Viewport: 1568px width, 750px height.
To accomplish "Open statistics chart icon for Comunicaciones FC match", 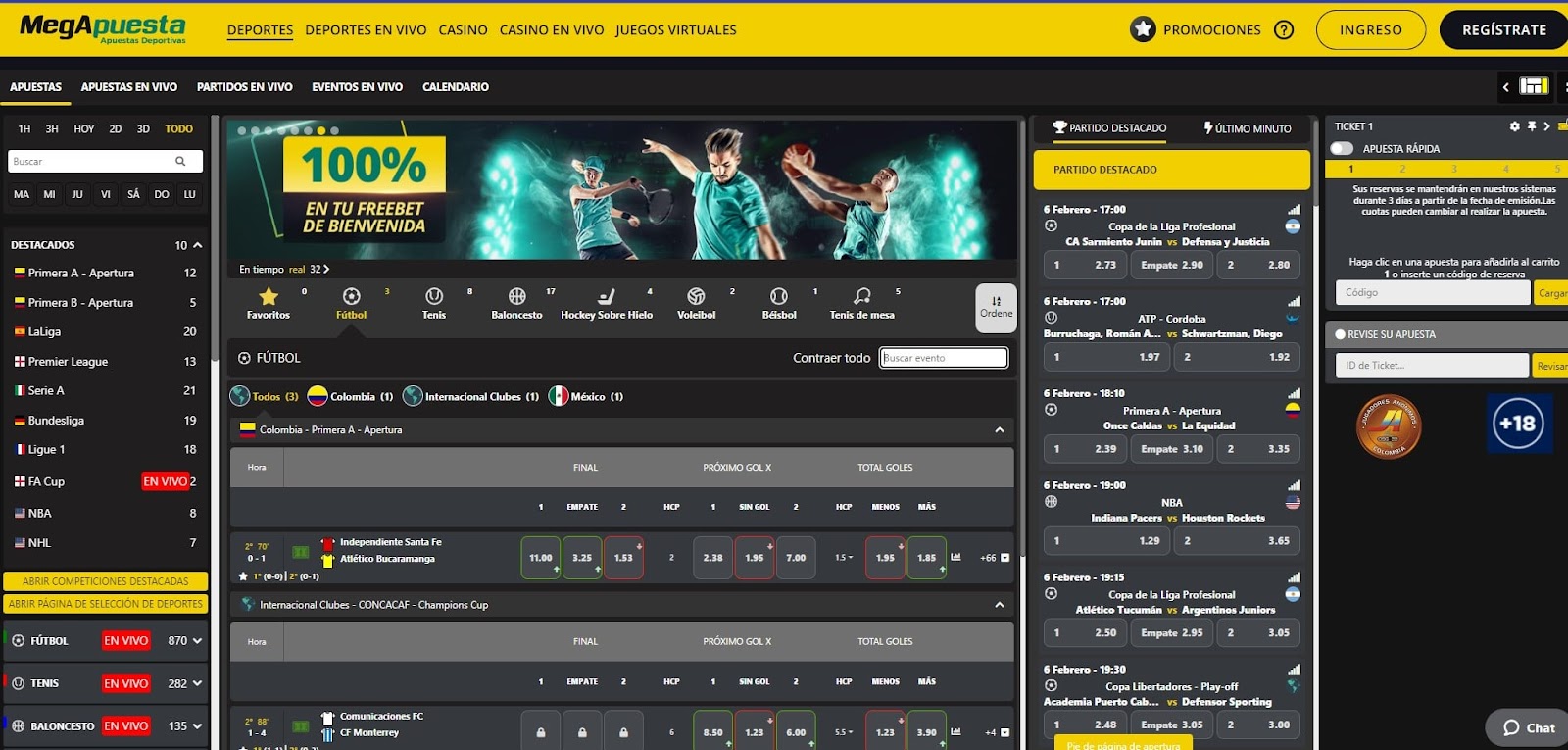I will (955, 731).
